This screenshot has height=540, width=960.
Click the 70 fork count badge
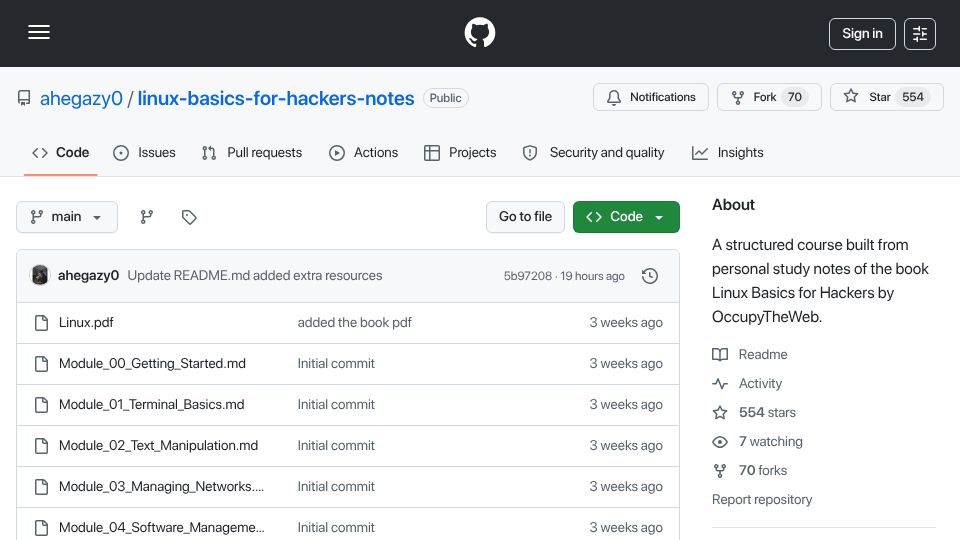click(x=795, y=97)
